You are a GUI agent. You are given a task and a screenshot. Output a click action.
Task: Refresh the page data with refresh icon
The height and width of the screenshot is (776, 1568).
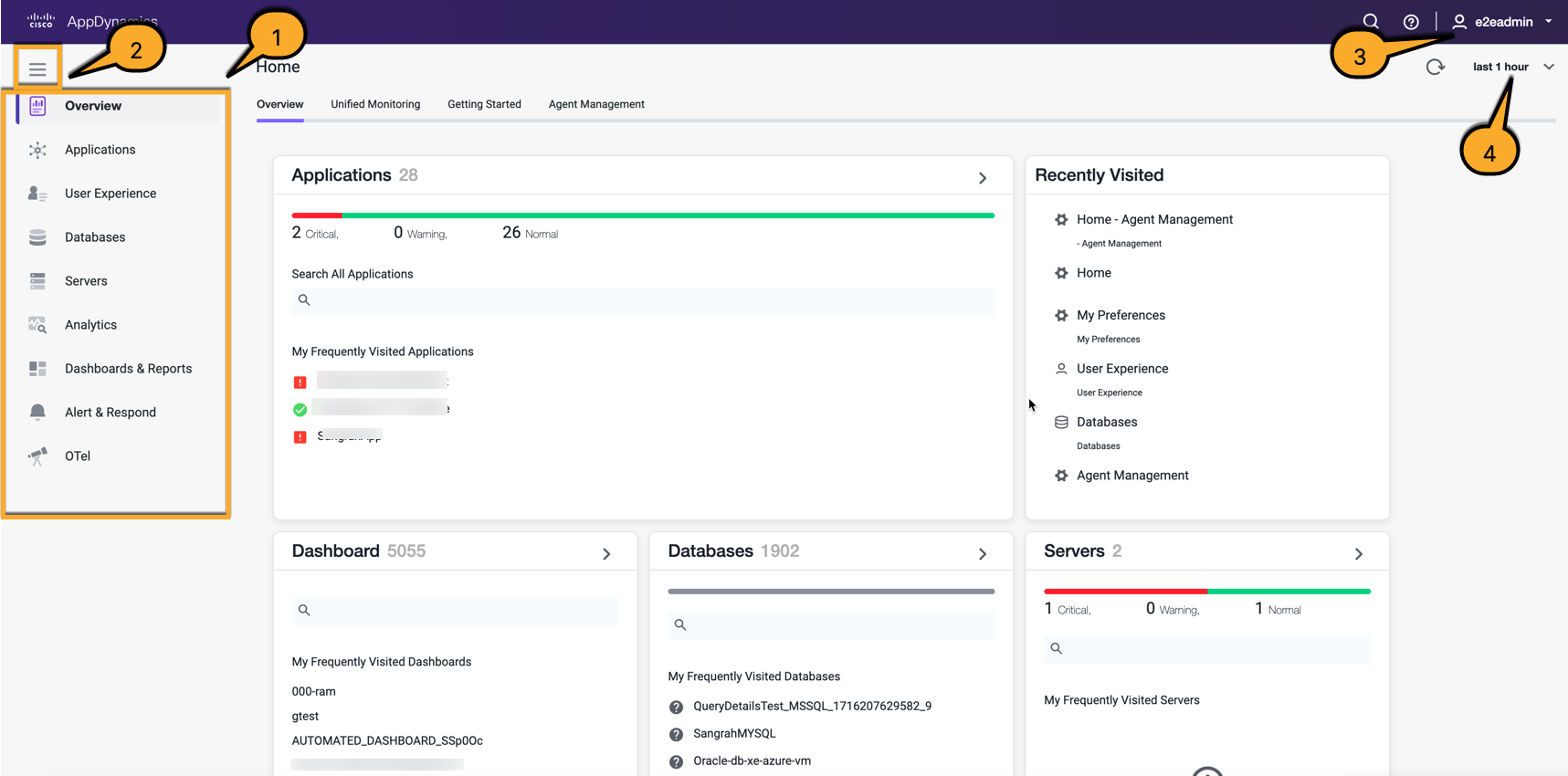(1436, 67)
